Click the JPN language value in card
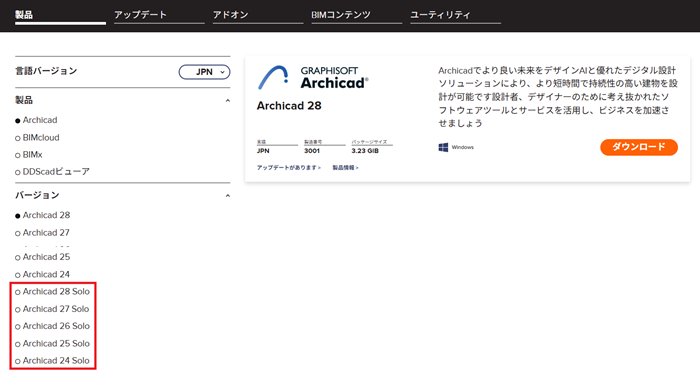Image resolution: width=700 pixels, height=372 pixels. (x=263, y=151)
